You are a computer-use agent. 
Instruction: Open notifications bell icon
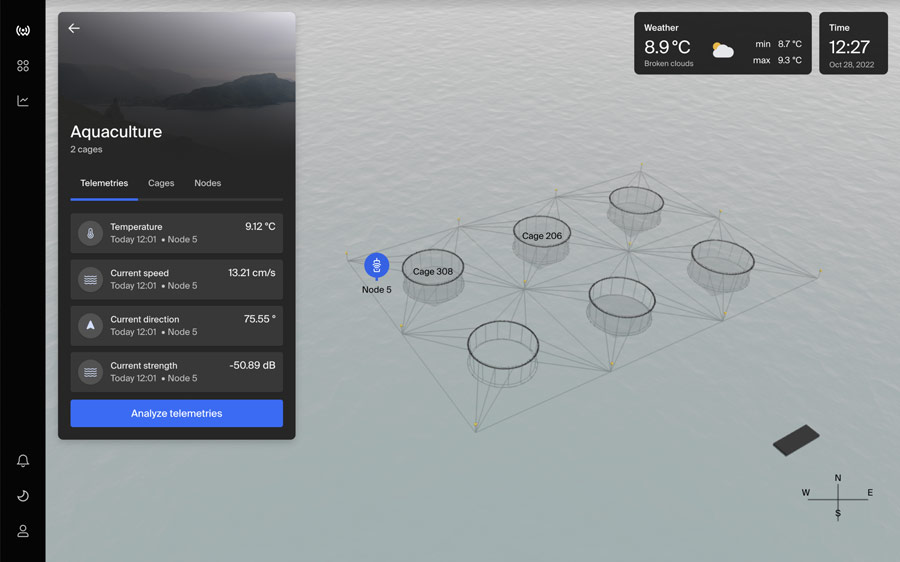(23, 460)
